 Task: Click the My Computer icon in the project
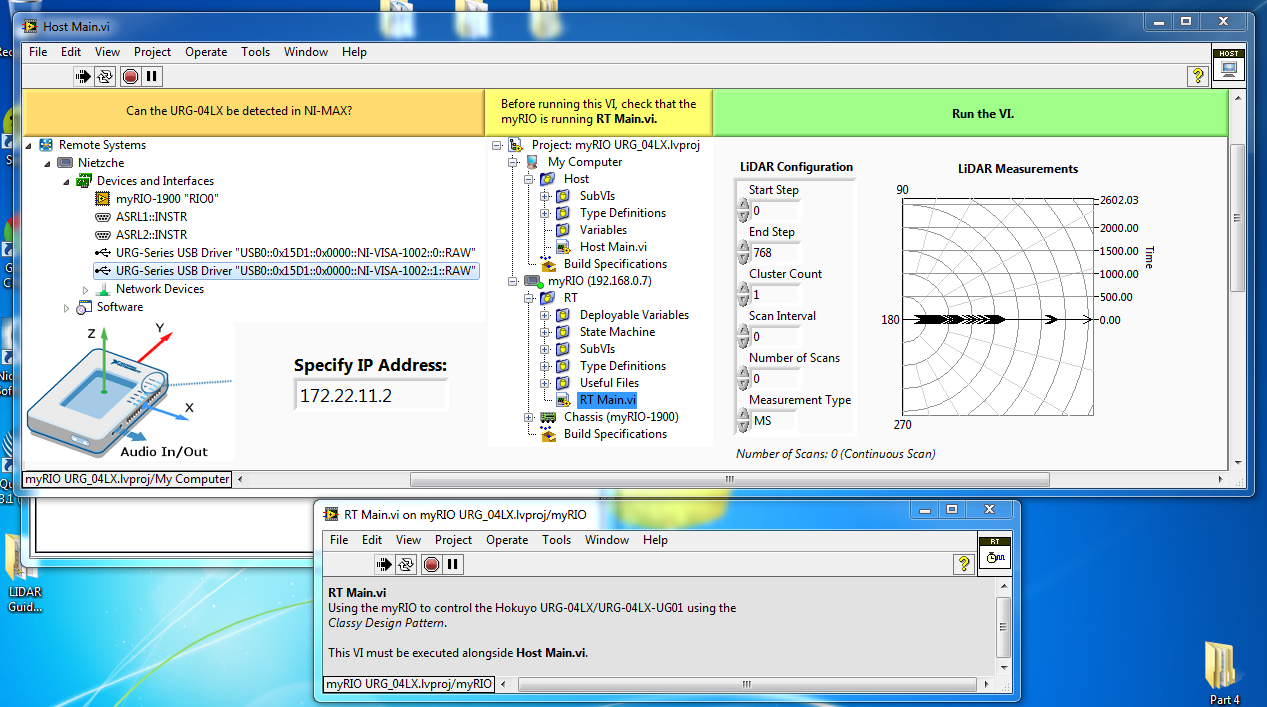(x=533, y=162)
